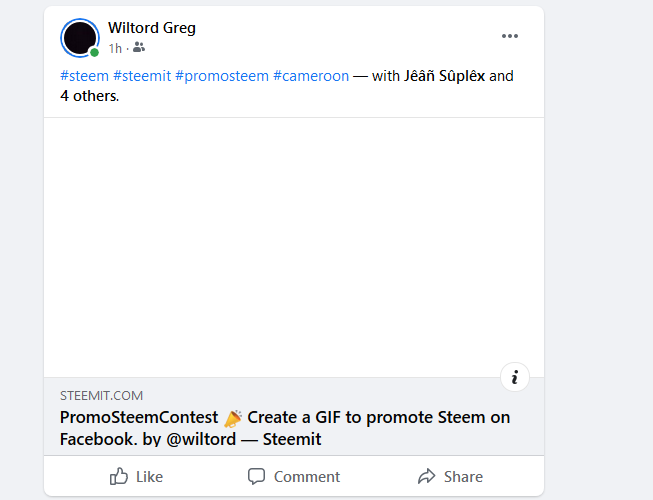653x500 pixels.
Task: Open the blank link preview image
Action: click(x=294, y=248)
